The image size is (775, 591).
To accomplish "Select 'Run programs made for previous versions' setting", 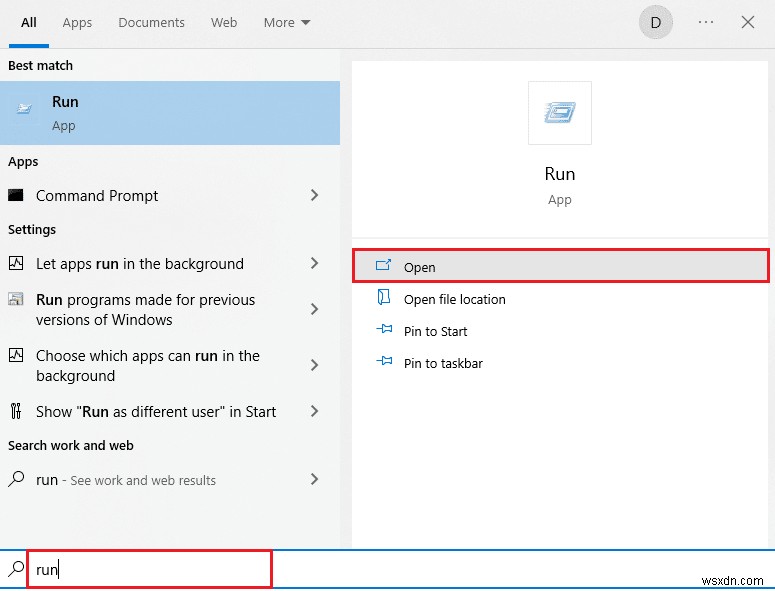I will point(145,310).
